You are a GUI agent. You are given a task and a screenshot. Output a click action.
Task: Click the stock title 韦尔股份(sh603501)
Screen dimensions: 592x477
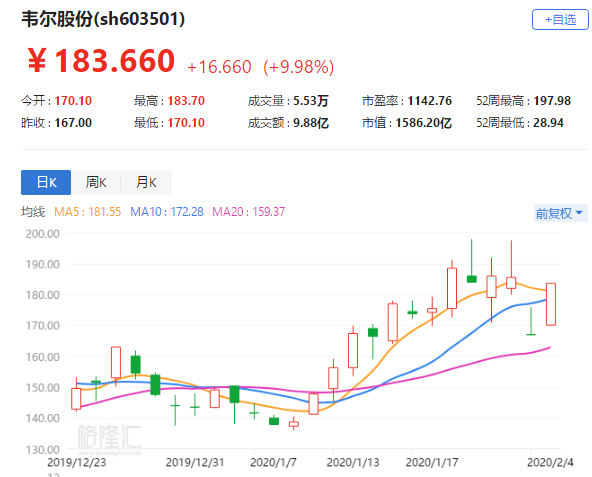[103, 19]
